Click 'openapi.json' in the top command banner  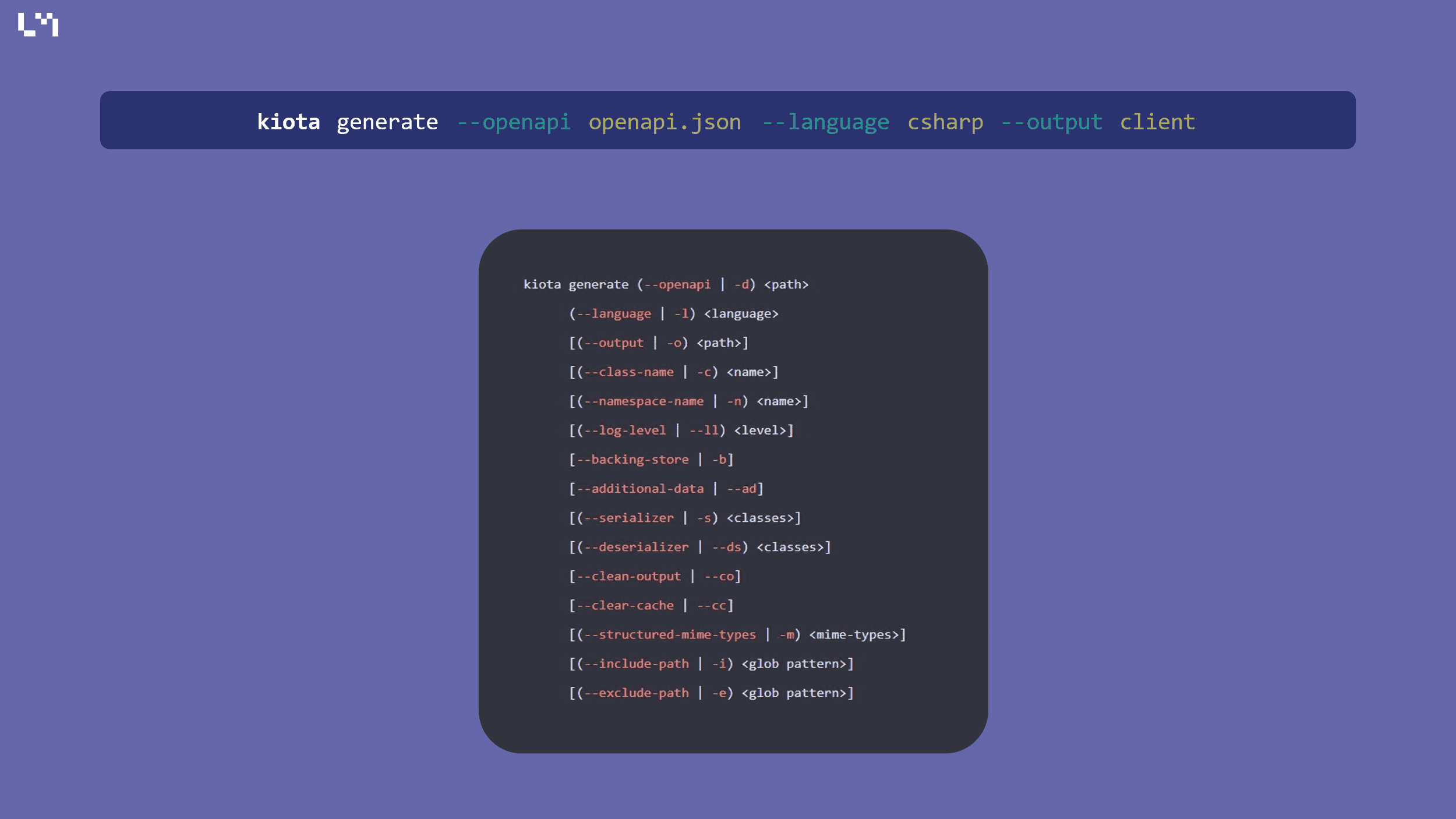tap(665, 123)
